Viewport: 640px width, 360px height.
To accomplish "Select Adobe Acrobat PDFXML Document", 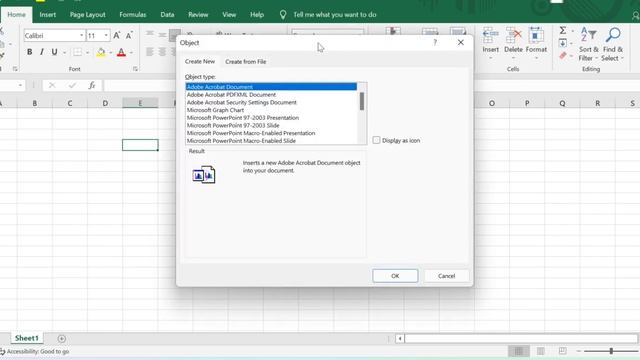I will [x=271, y=95].
